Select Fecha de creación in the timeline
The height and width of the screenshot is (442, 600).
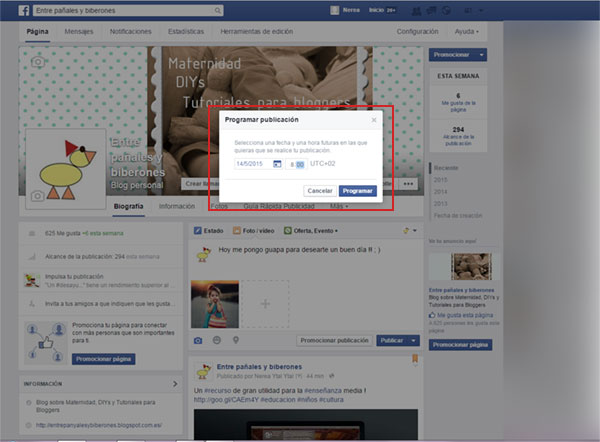[x=458, y=215]
